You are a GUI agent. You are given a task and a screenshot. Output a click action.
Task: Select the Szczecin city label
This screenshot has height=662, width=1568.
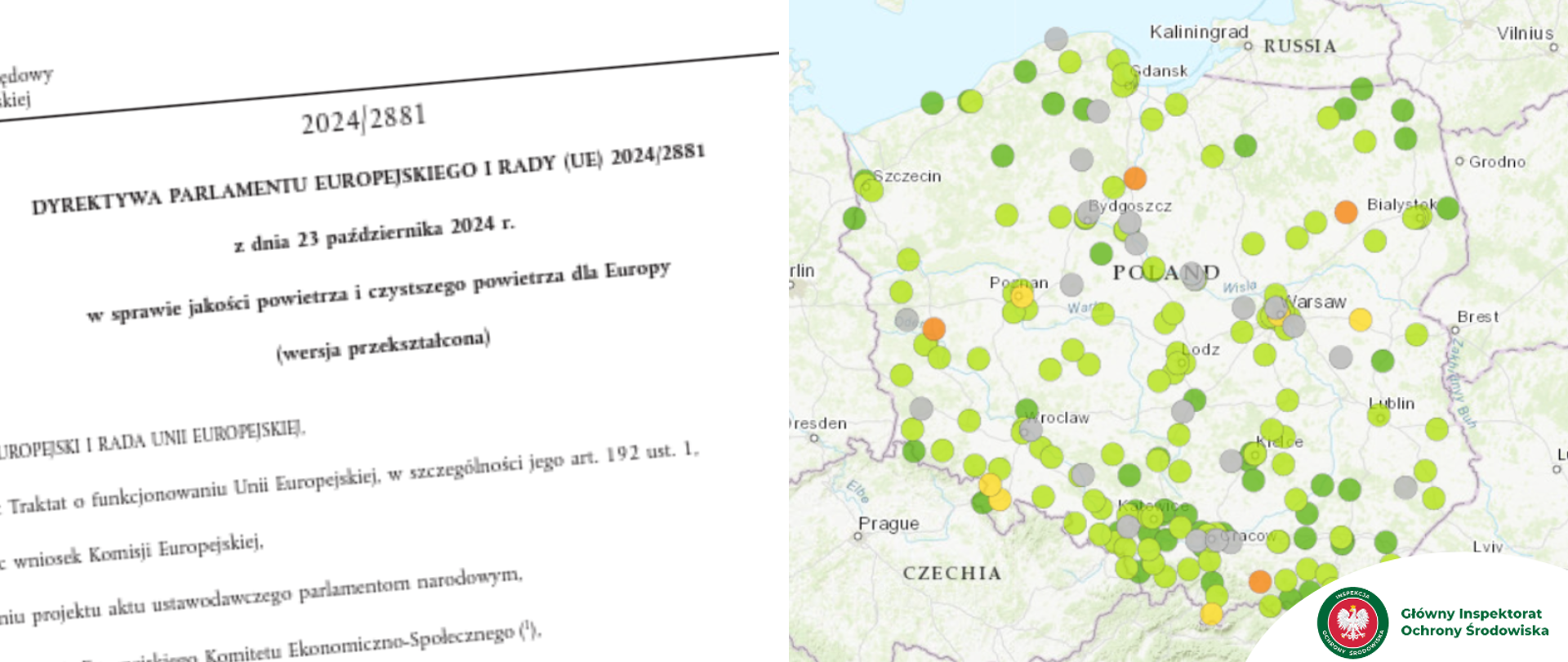[x=906, y=176]
